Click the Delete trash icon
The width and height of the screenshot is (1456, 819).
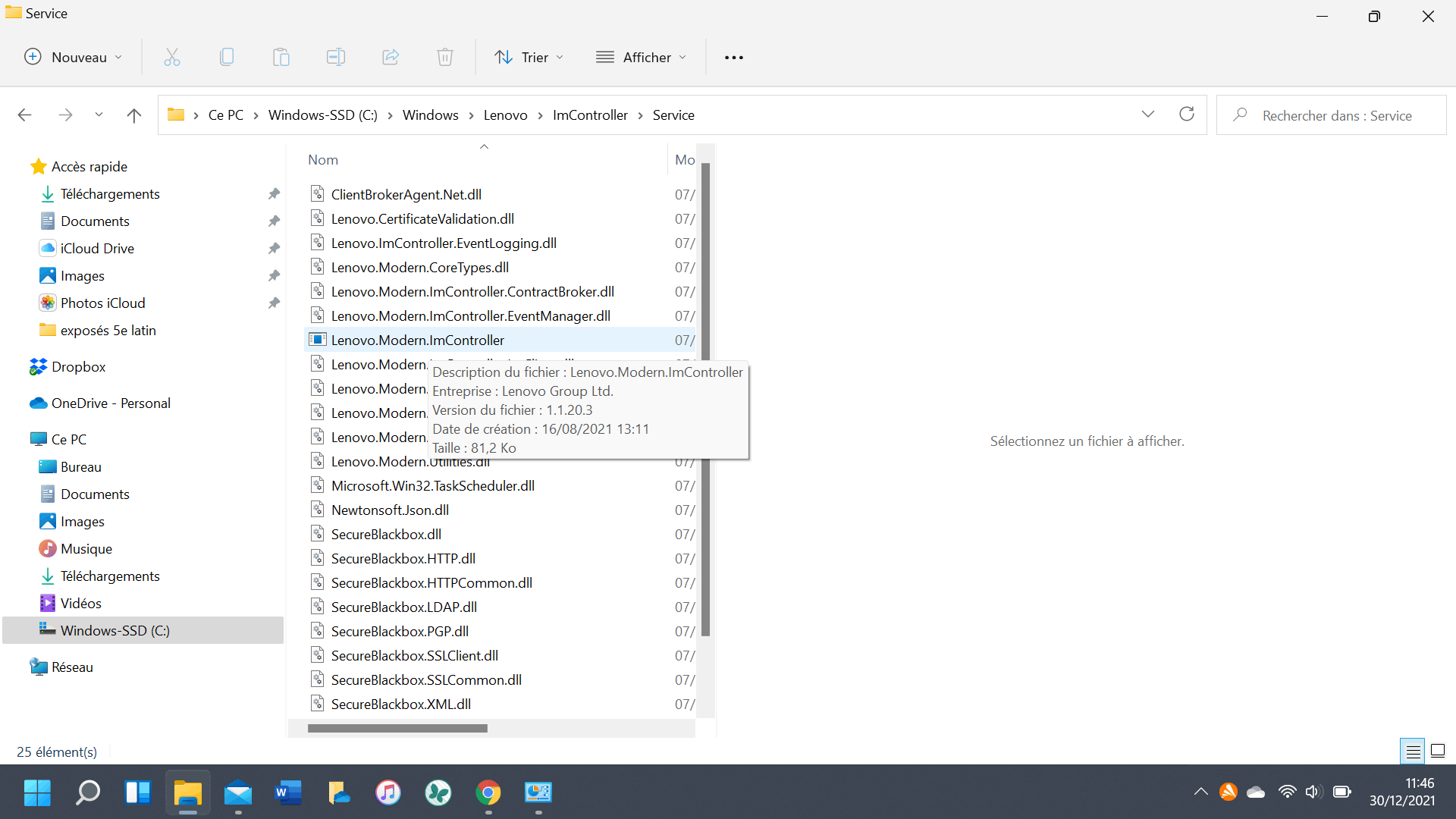tap(445, 58)
